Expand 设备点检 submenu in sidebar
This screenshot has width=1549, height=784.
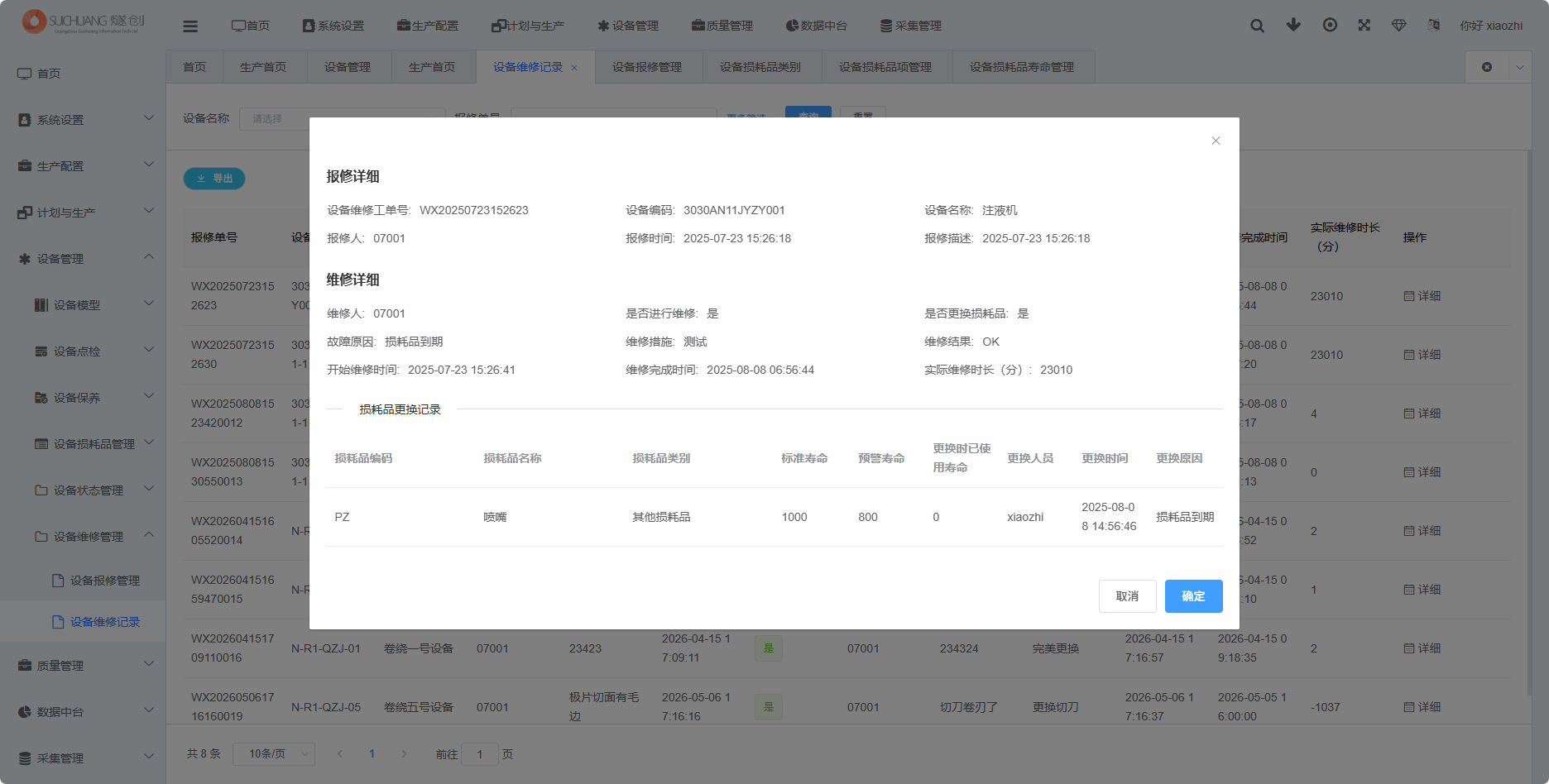click(83, 351)
